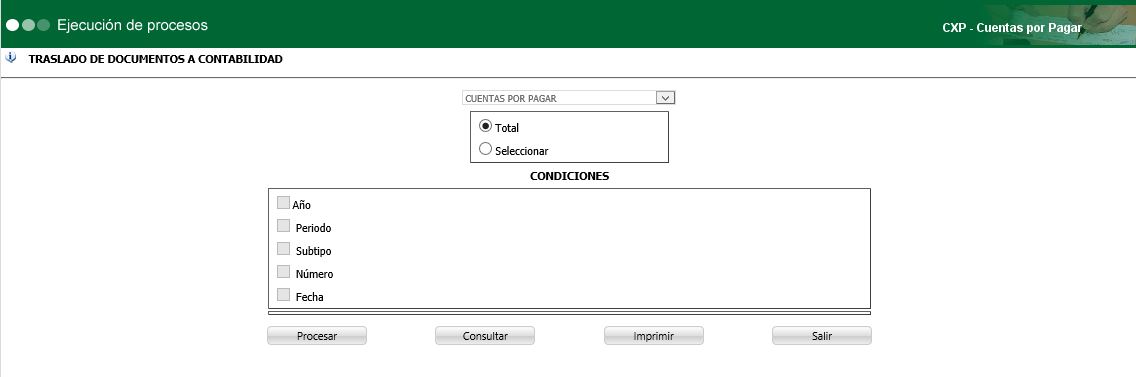The width and height of the screenshot is (1136, 377).
Task: Toggle the Número checkbox
Action: [x=283, y=272]
